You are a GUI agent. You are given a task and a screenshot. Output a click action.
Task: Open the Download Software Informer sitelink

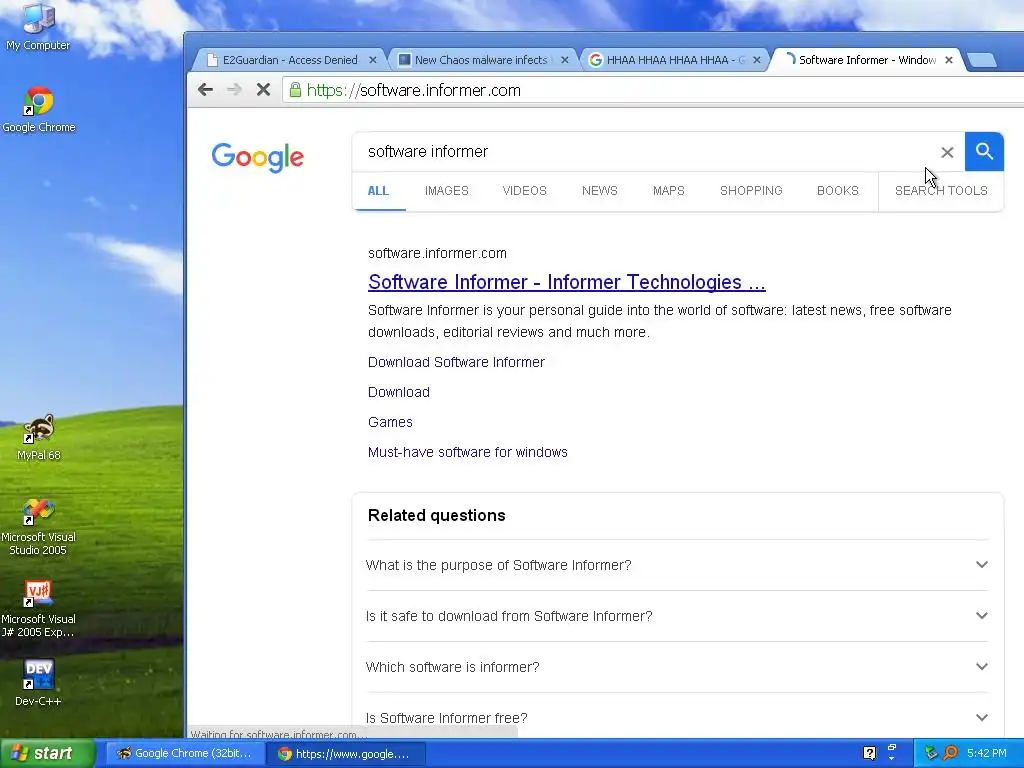[x=456, y=362]
